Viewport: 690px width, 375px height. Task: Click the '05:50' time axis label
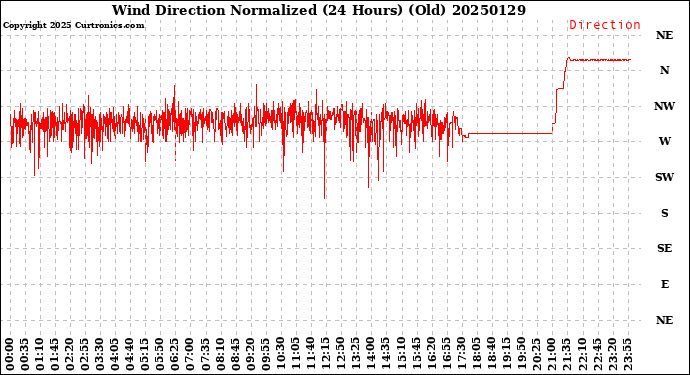(161, 355)
